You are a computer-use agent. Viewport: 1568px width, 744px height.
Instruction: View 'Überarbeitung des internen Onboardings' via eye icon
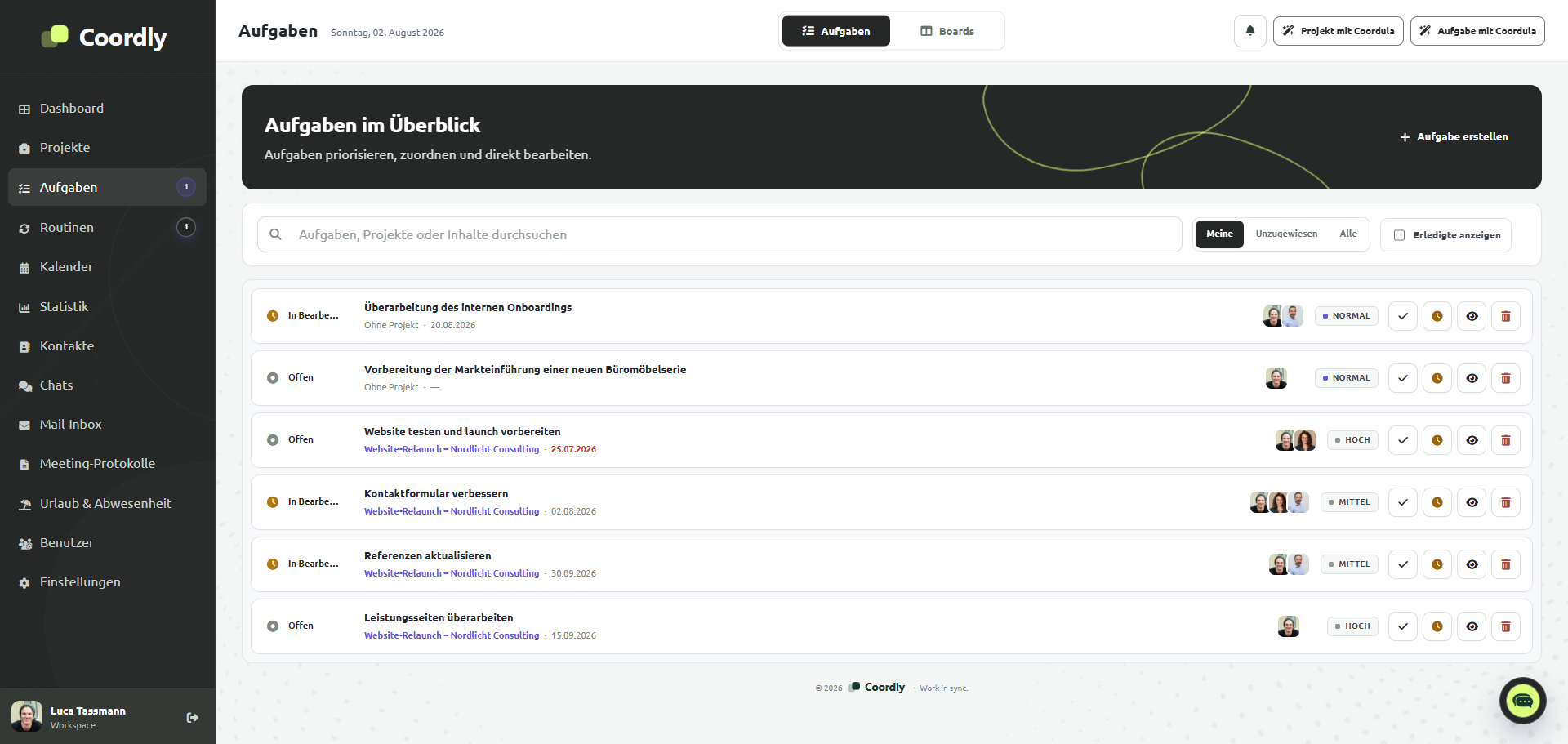[x=1471, y=316]
